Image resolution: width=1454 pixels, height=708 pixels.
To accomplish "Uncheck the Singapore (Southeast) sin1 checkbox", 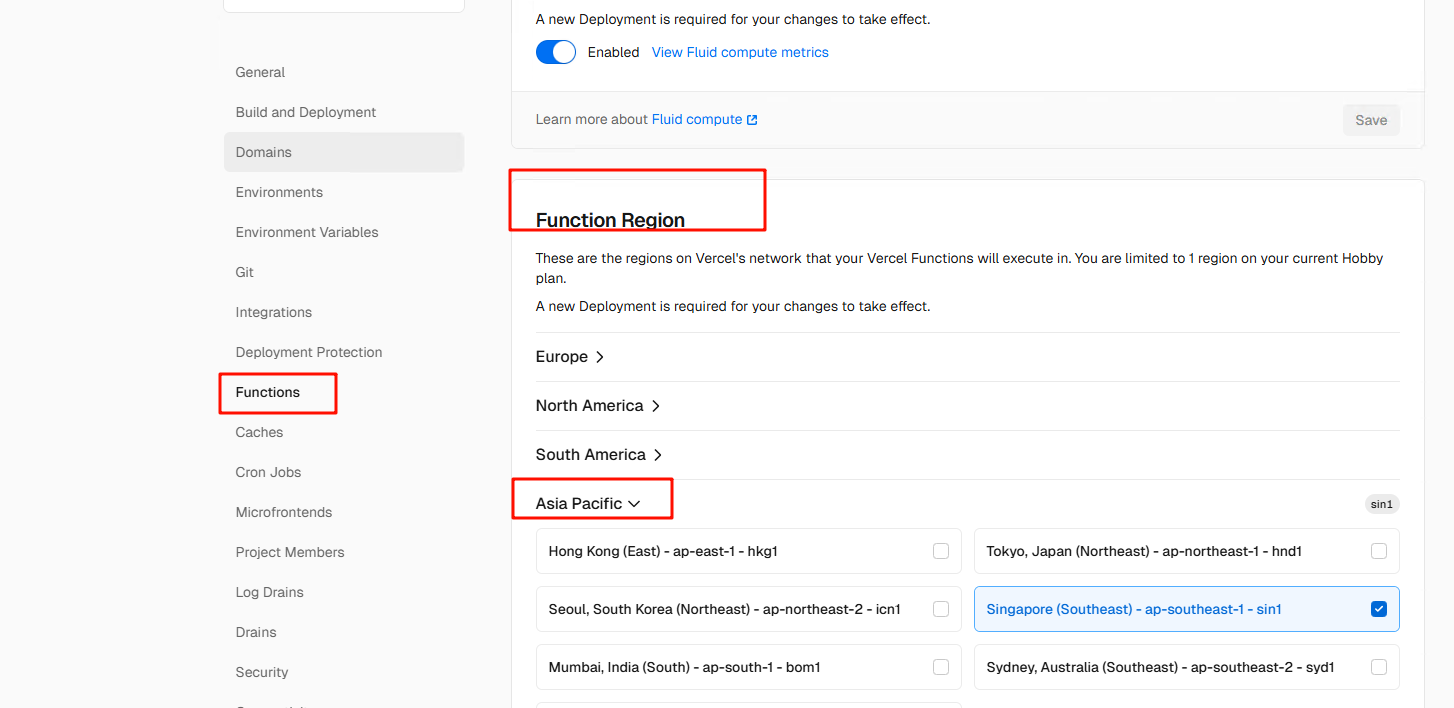I will coord(1379,609).
